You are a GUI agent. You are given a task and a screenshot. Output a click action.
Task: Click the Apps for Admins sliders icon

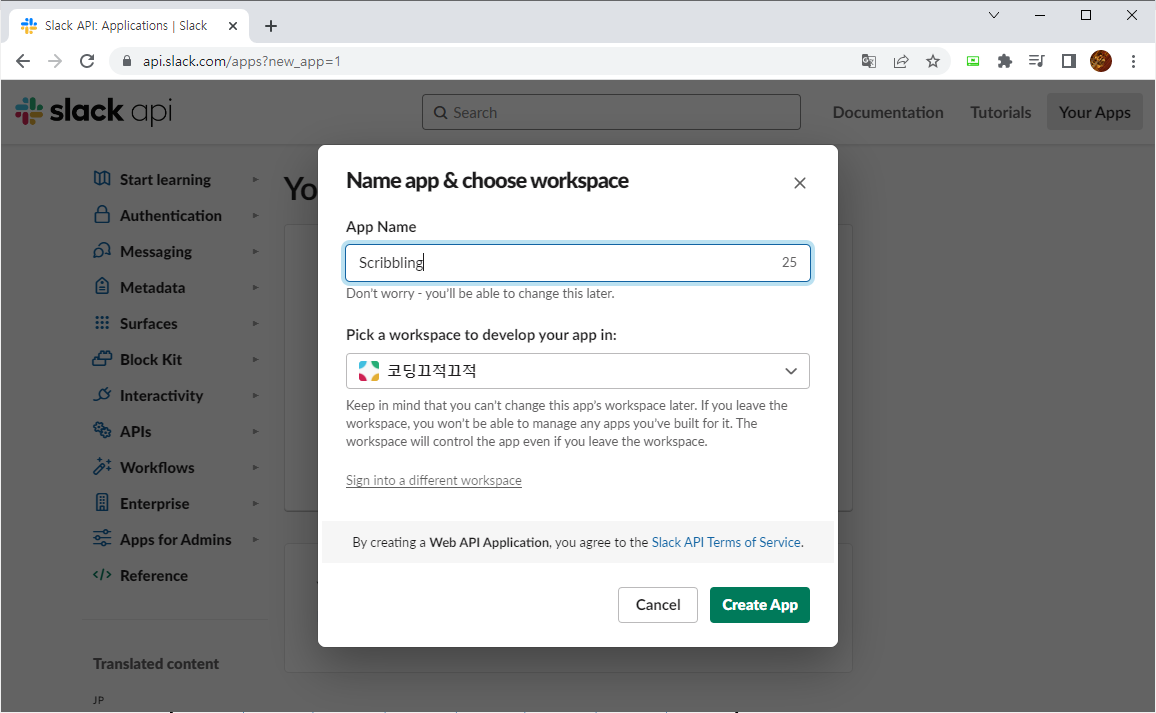pyautogui.click(x=102, y=538)
